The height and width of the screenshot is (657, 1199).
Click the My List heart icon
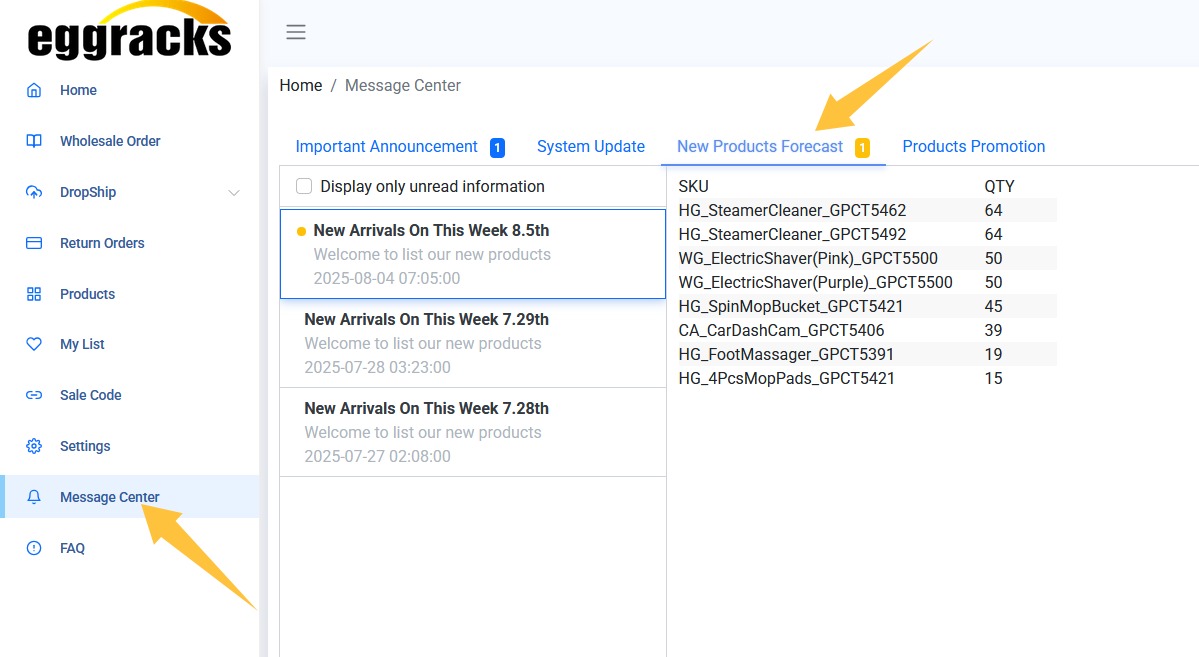(34, 344)
